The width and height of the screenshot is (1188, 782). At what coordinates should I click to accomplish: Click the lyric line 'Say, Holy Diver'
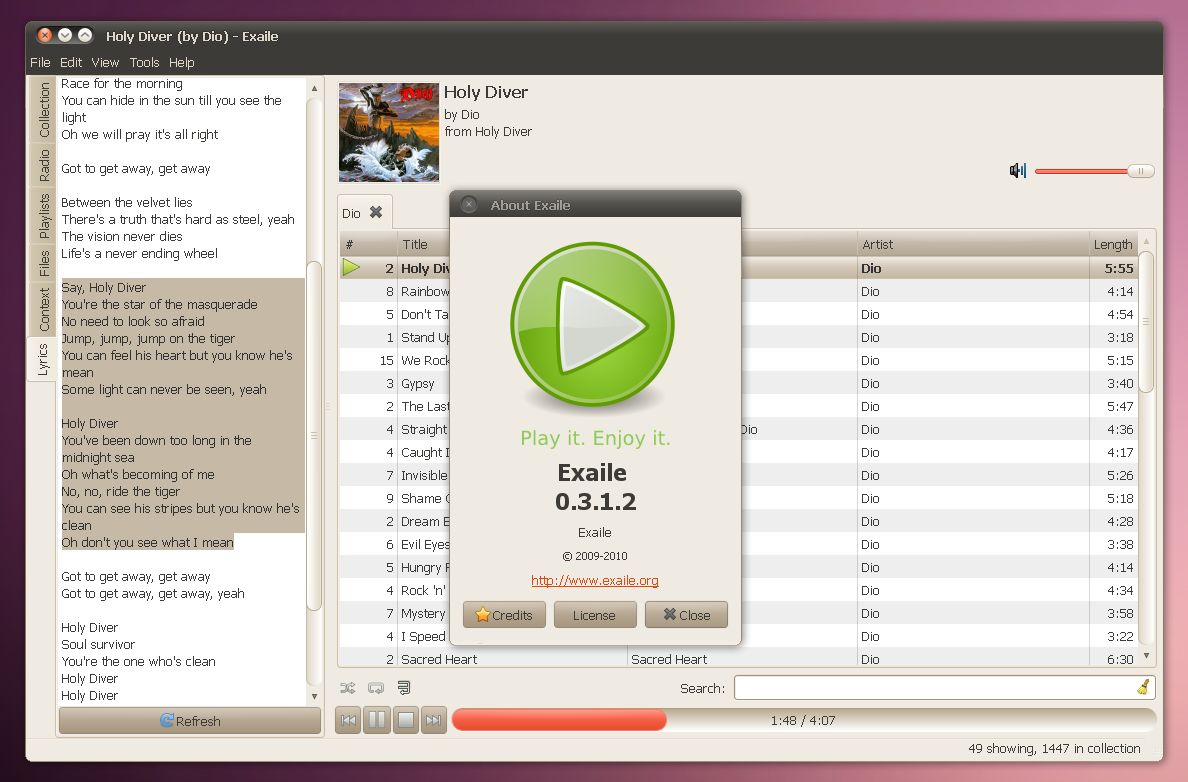click(104, 288)
